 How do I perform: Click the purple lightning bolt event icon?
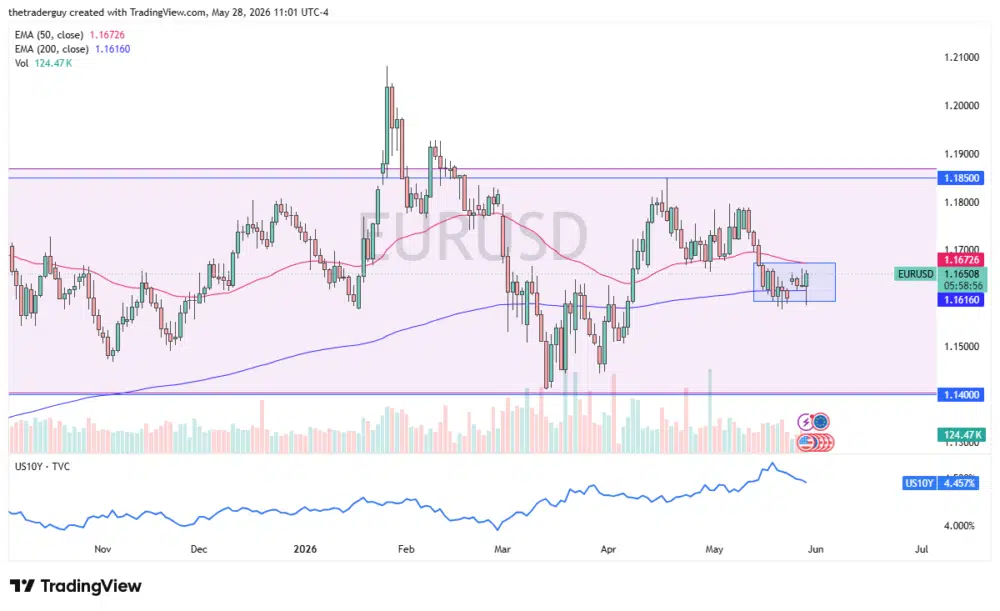(805, 422)
